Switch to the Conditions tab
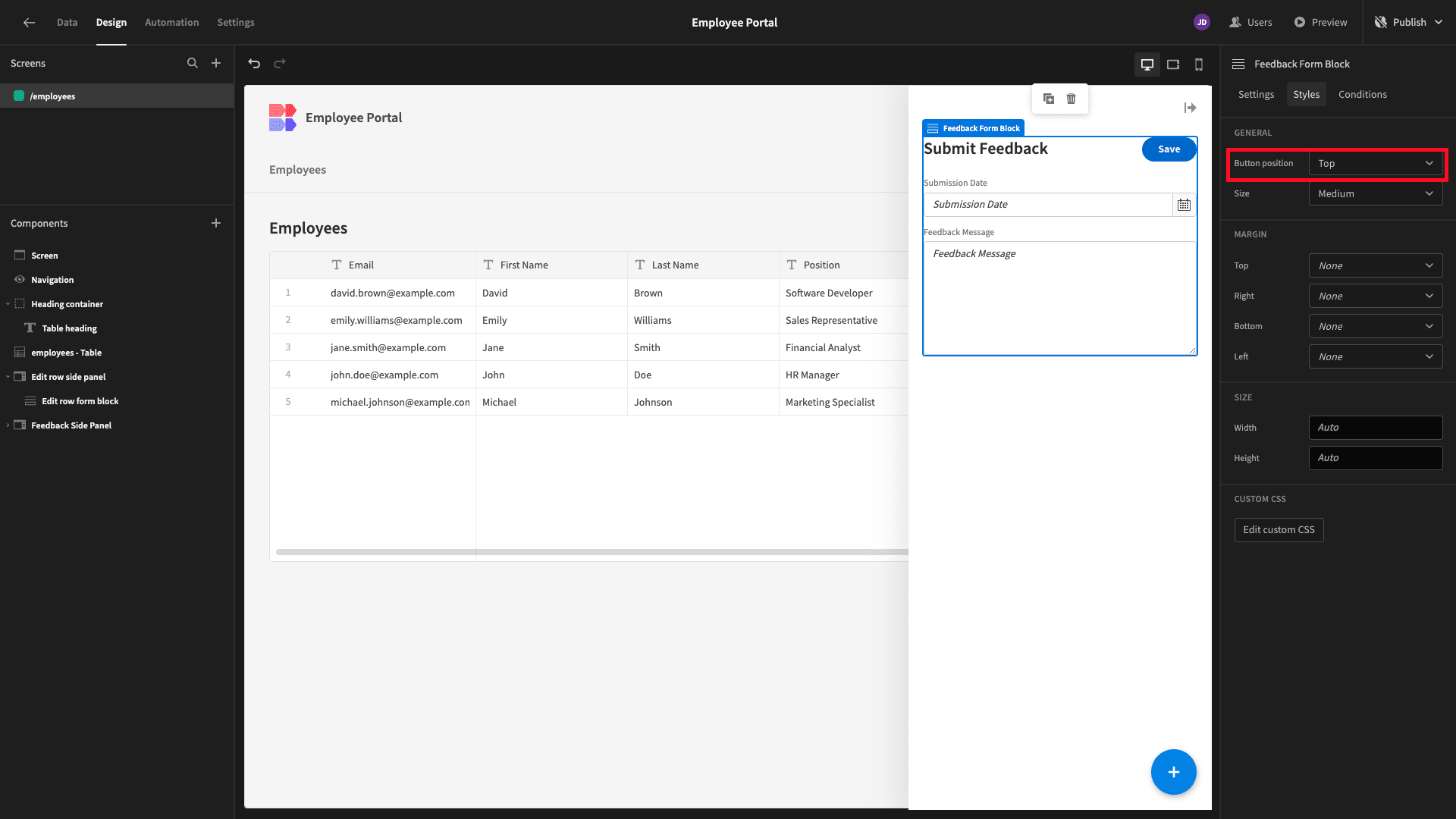The height and width of the screenshot is (819, 1456). 1363,95
